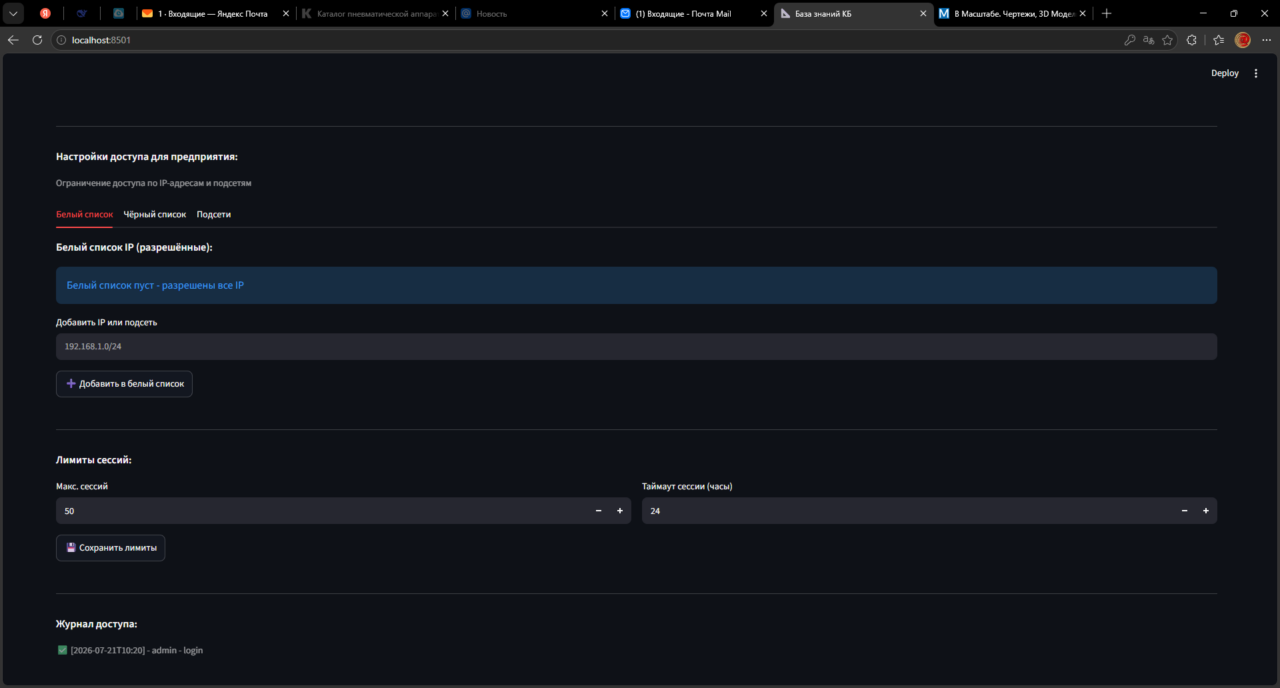Close the Новость tab
Screen dimensions: 1280x688
pos(604,14)
